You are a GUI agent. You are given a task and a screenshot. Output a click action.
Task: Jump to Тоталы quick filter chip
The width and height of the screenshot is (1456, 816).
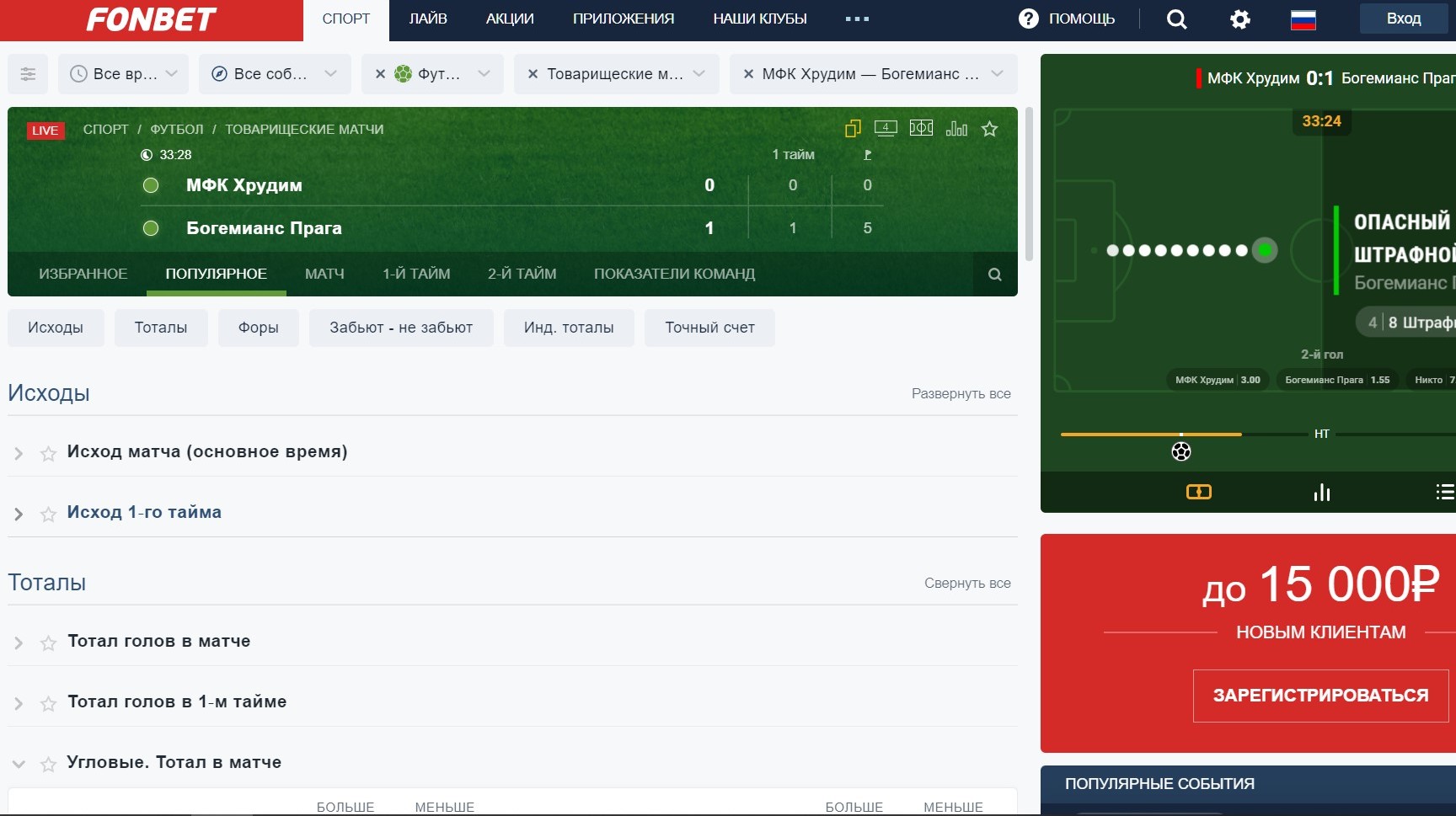coord(161,328)
